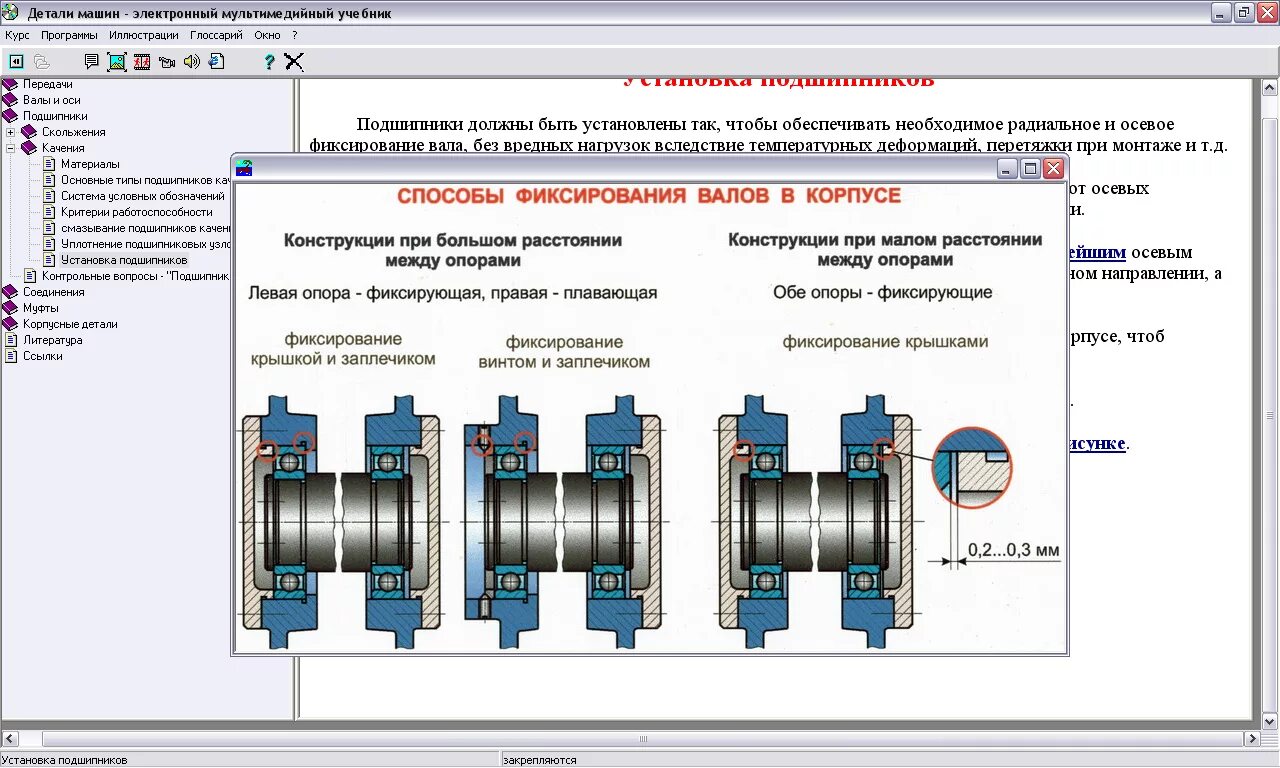Click the Internet Explorer page toolbar icon
This screenshot has height=768, width=1280.
[216, 61]
